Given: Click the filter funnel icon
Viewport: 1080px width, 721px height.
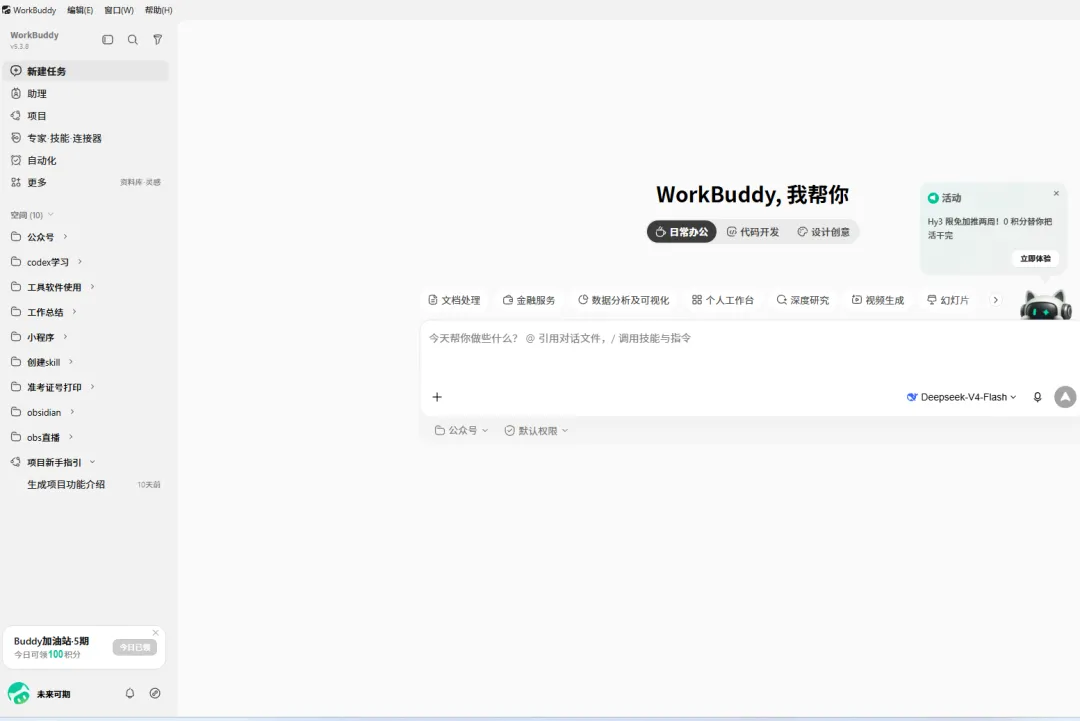Looking at the screenshot, I should [x=158, y=40].
